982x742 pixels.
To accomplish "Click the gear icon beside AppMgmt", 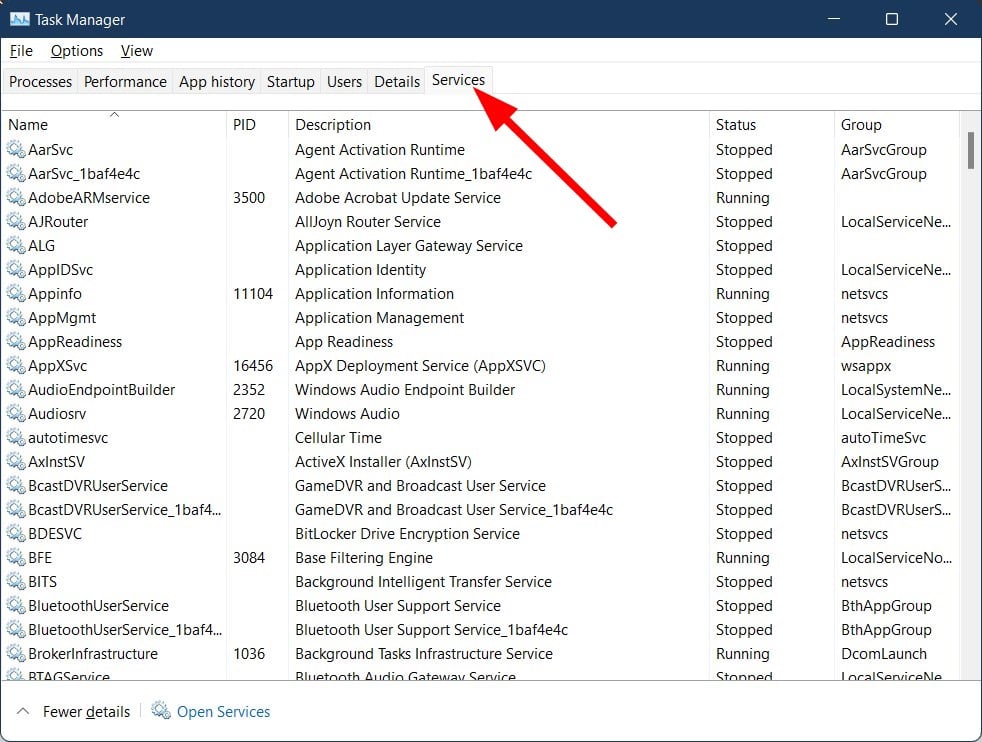I will (16, 317).
